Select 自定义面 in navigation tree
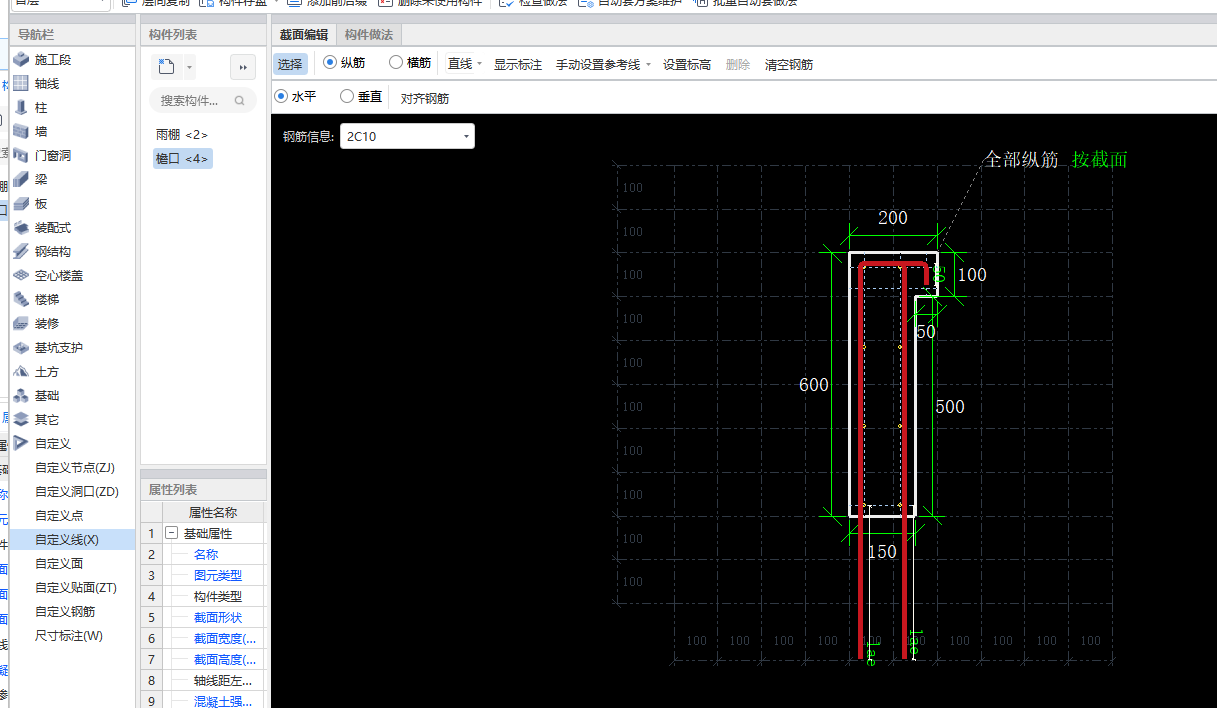This screenshot has height=708, width=1217. pyautogui.click(x=59, y=564)
